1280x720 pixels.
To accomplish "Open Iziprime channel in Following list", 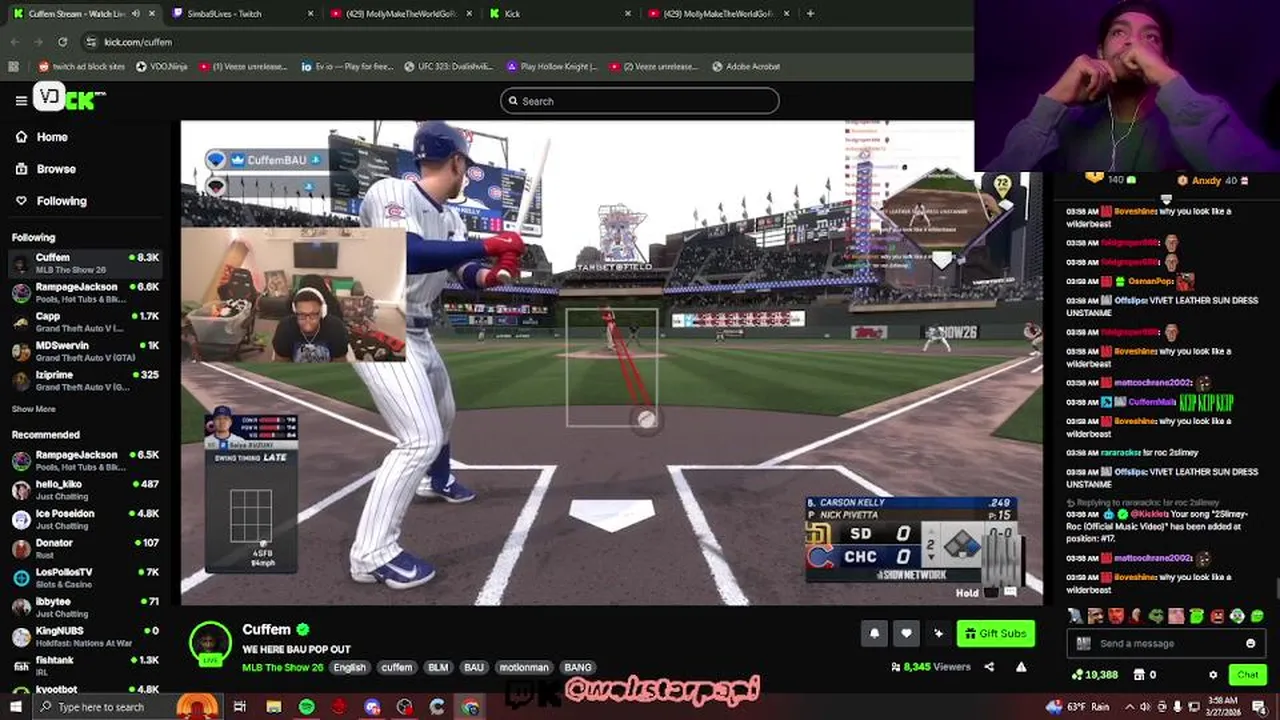I will tap(85, 380).
